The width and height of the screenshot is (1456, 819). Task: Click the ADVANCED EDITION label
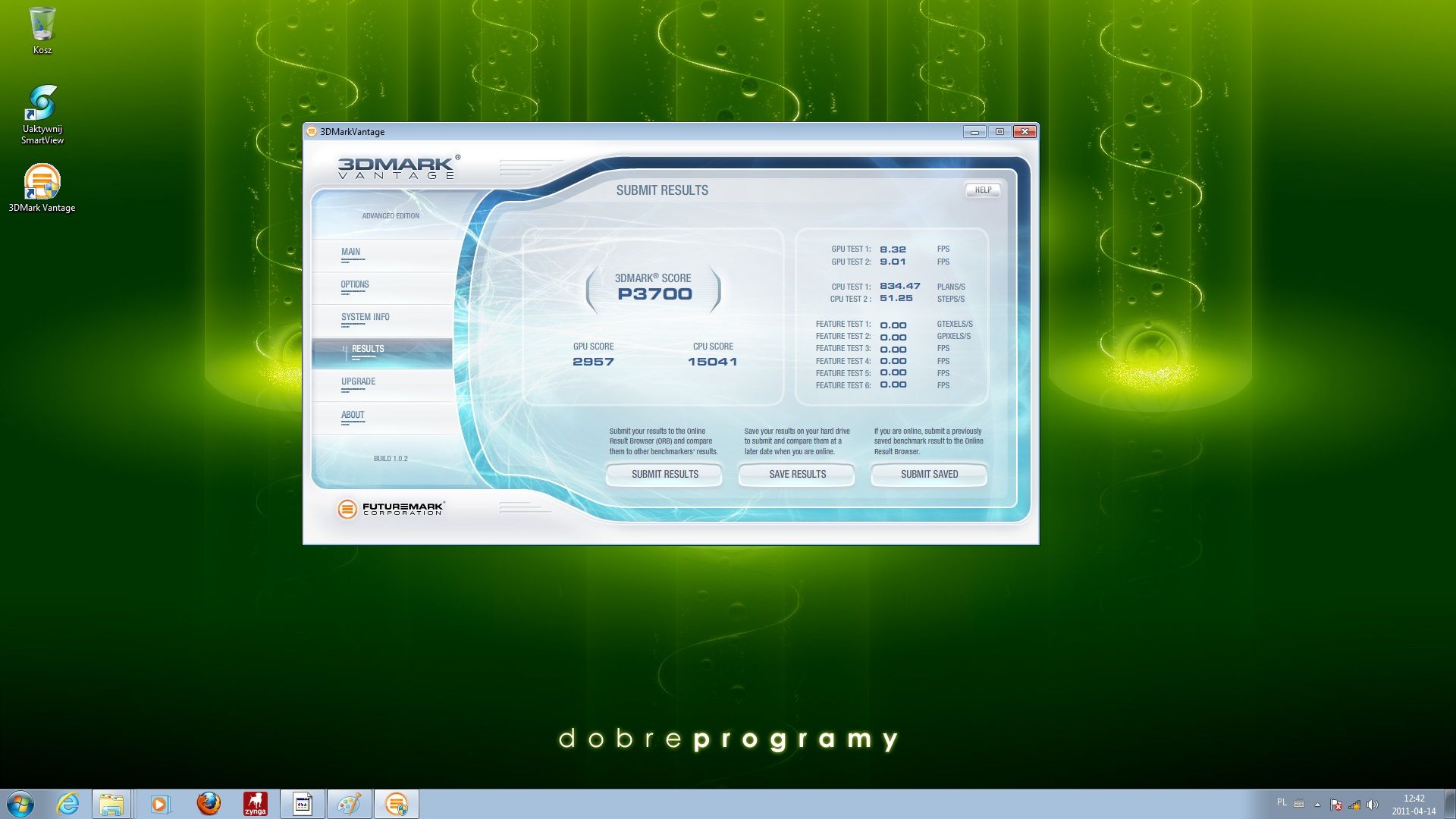[391, 216]
